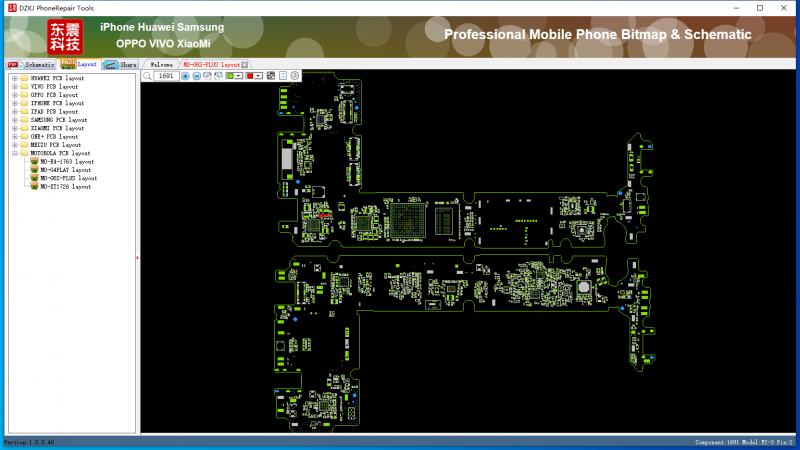Maximize the DZKJ PhoneRepair Tools window
This screenshot has height=450, width=800.
[760, 8]
